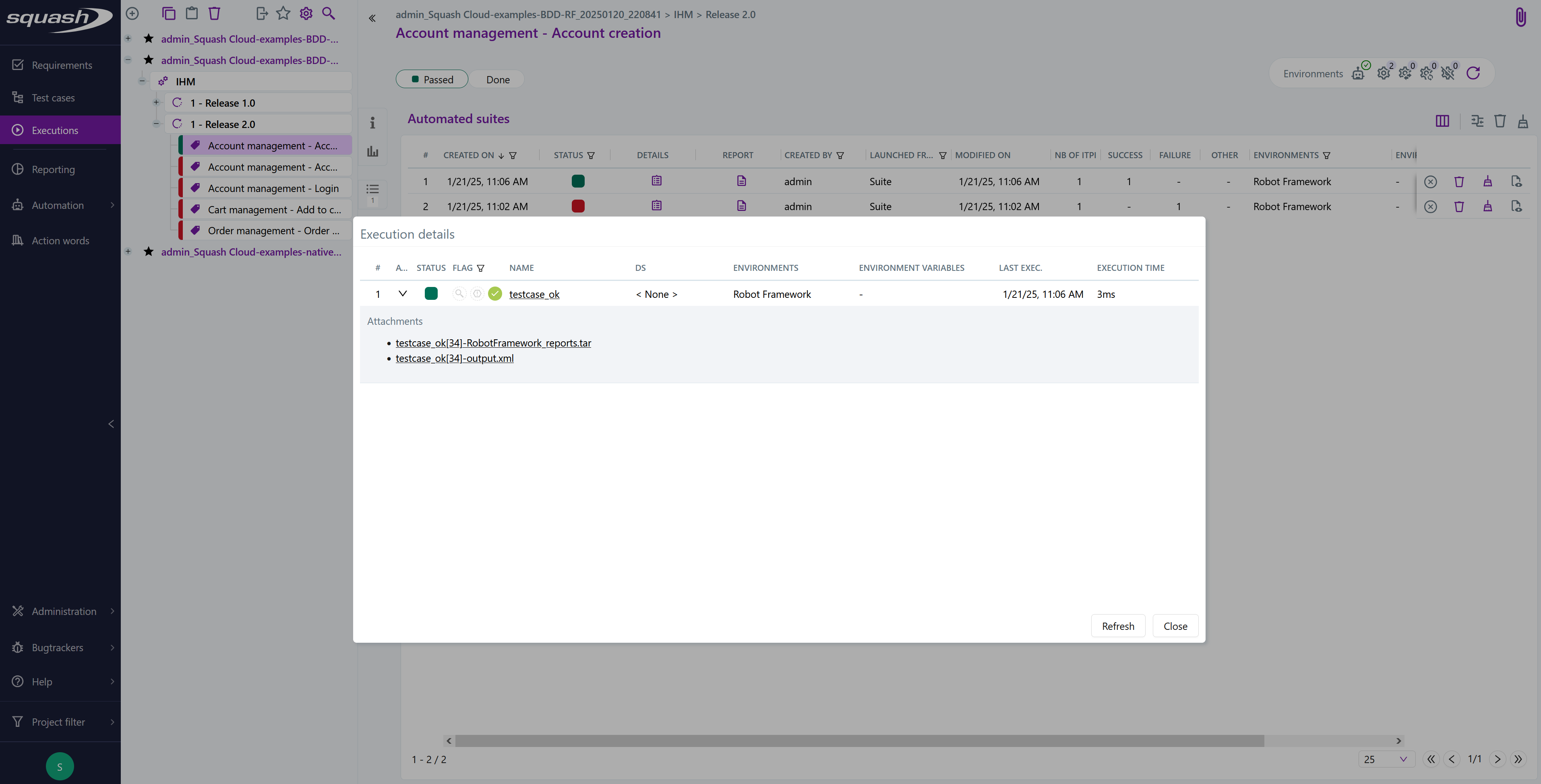Click the refresh environments icon
Viewport: 1541px width, 784px height.
[1473, 73]
